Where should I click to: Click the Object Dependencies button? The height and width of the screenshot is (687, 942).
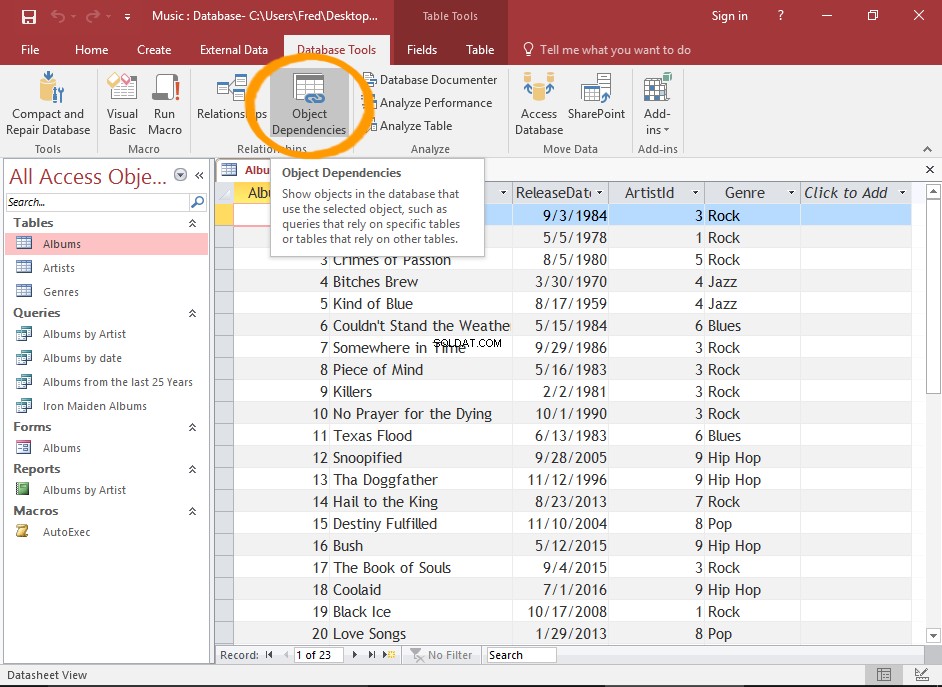click(309, 104)
